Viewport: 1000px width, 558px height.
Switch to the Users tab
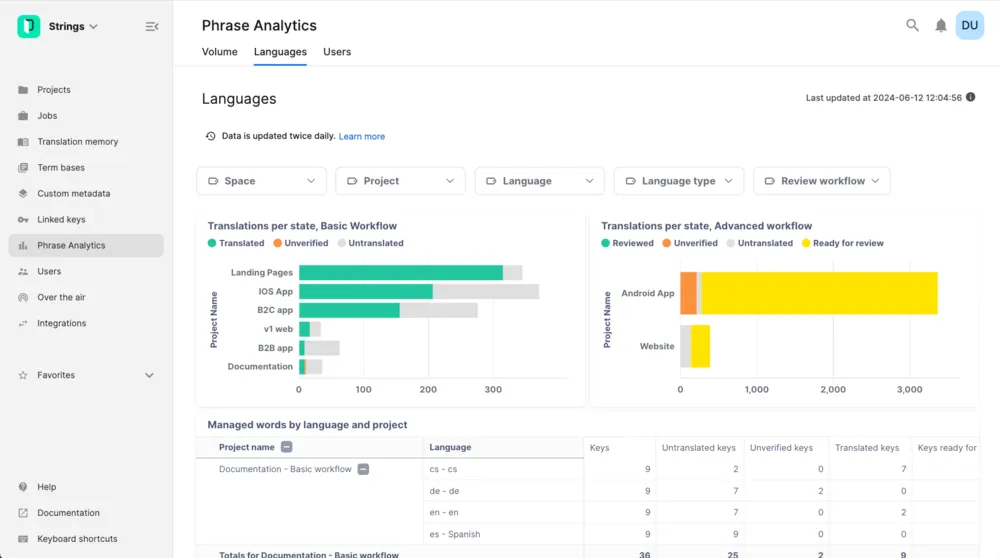coord(337,52)
